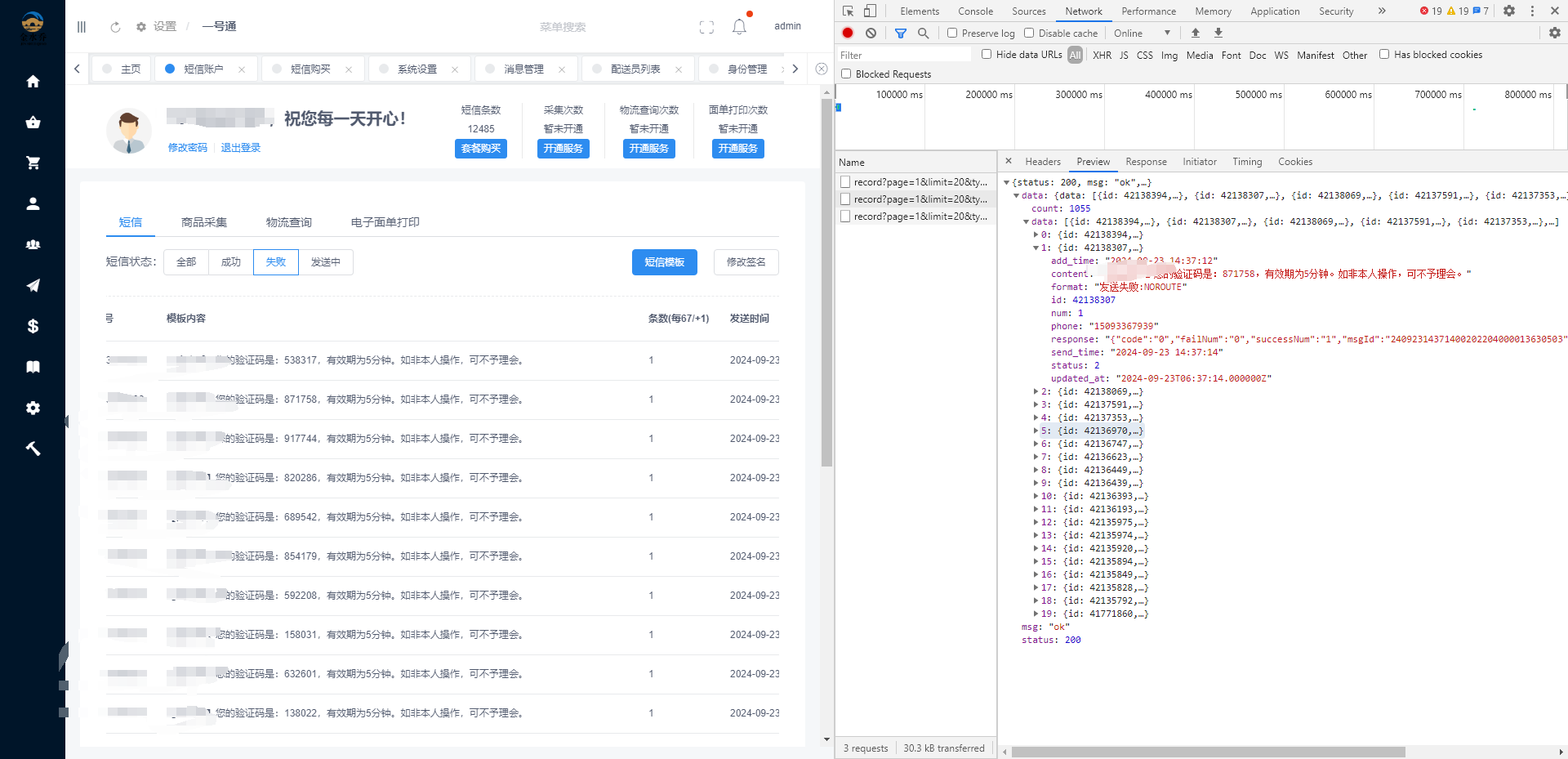Toggle Hide data URLs checkbox

(987, 55)
